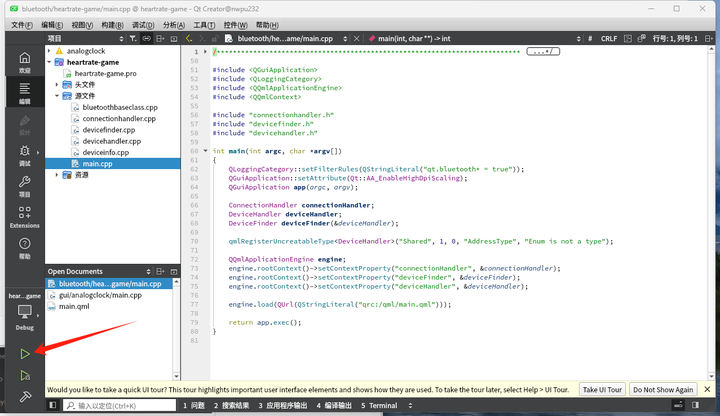Toggle synchronize with editor link icon
Image resolution: width=720 pixels, height=416 pixels.
146,38
